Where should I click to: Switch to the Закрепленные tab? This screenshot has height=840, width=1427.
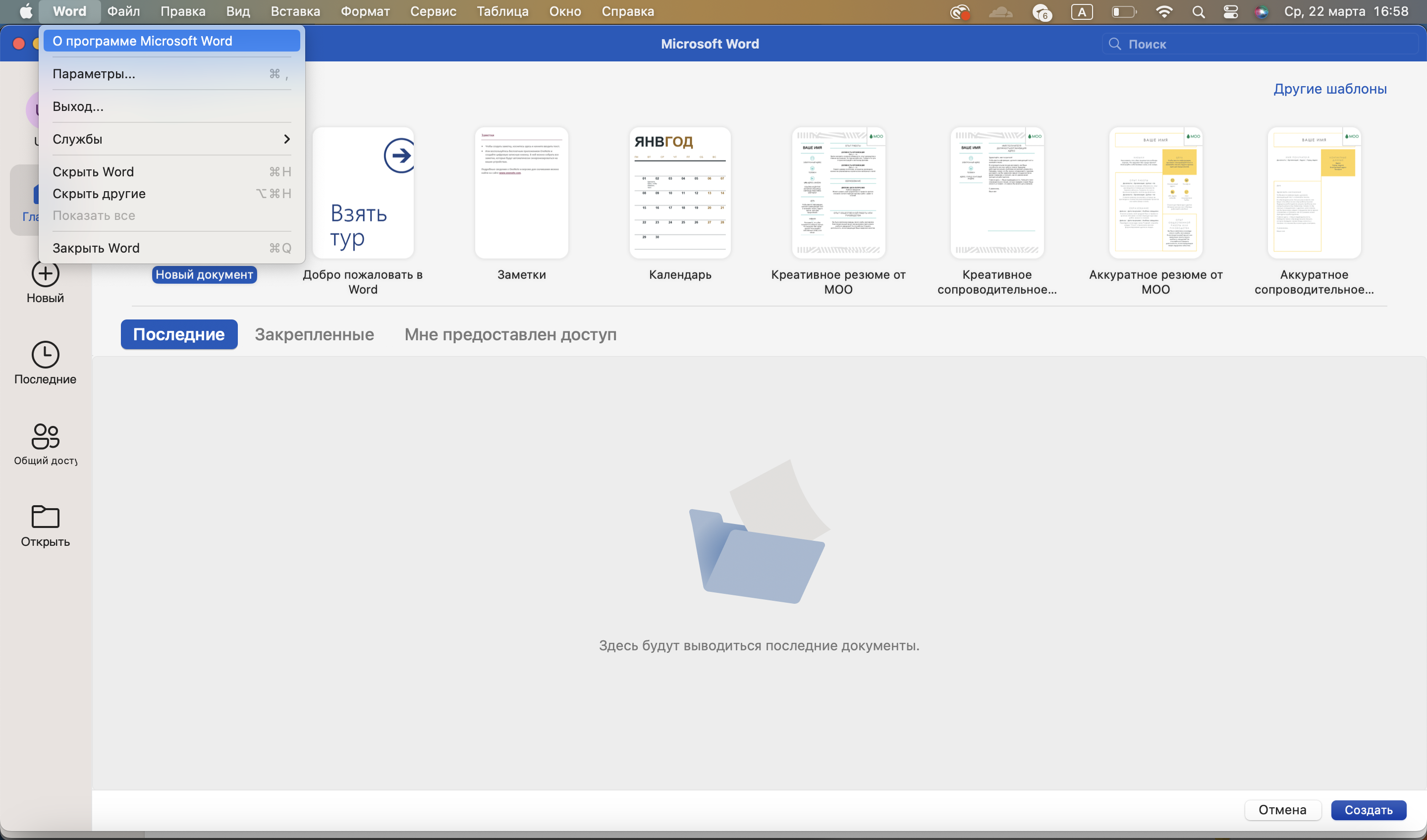tap(314, 334)
